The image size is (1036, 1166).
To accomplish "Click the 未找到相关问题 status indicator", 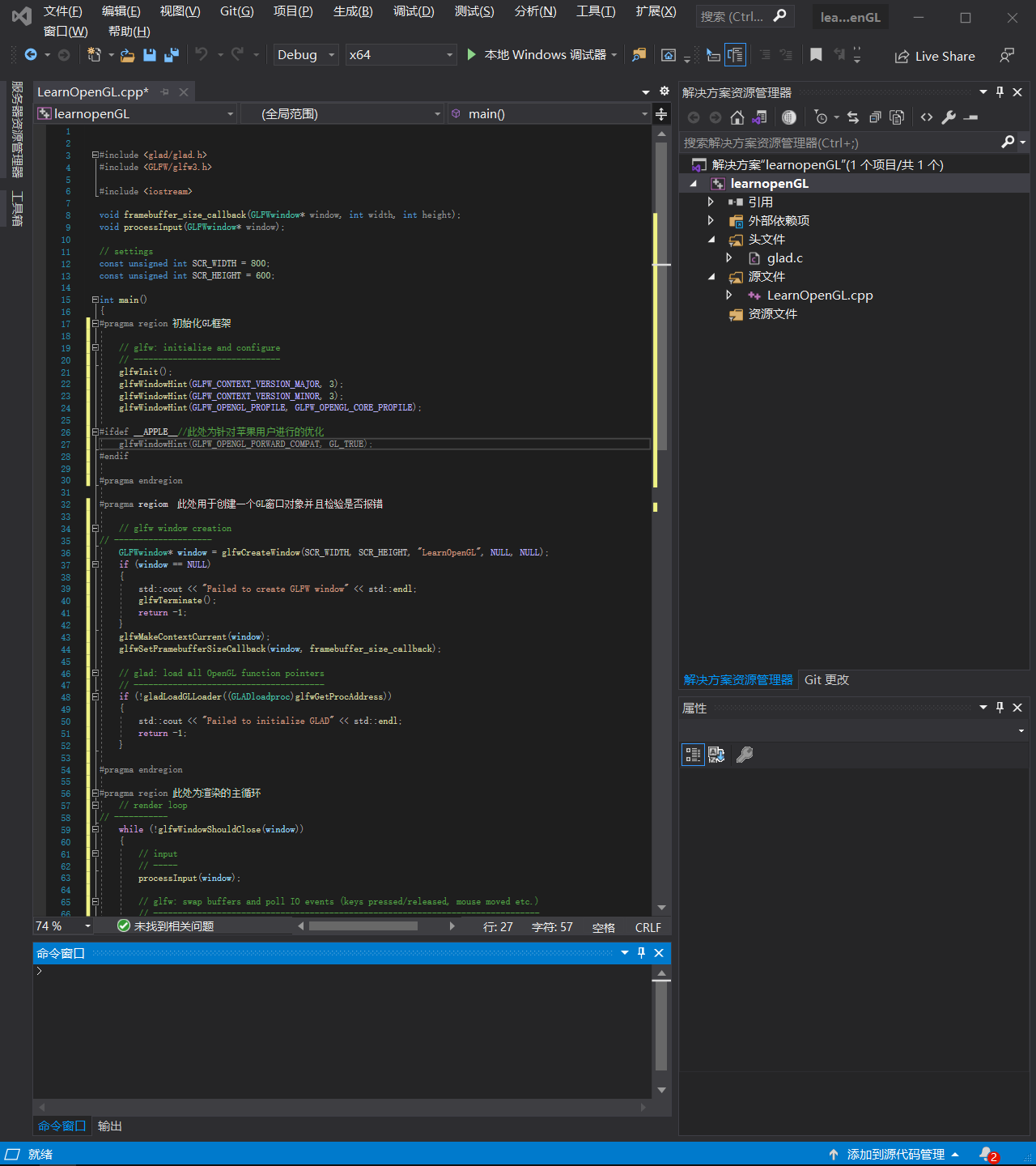I will click(x=166, y=926).
